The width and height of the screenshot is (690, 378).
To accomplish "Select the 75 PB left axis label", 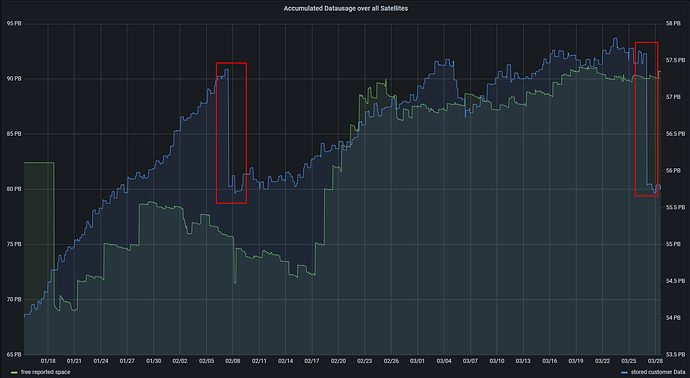I will tap(14, 244).
